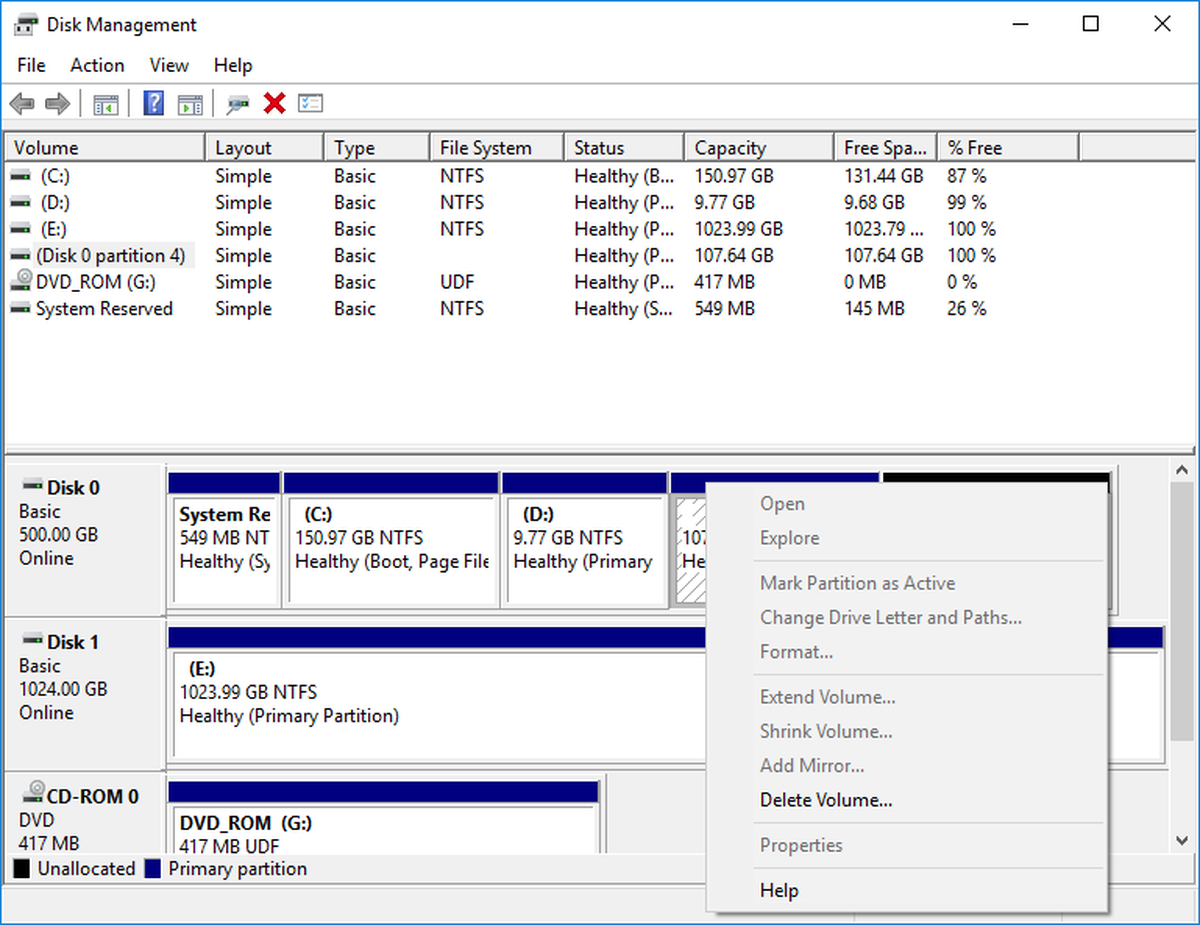The height and width of the screenshot is (925, 1200).
Task: Choose Delete Volume... from the context menu
Action: [x=826, y=800]
